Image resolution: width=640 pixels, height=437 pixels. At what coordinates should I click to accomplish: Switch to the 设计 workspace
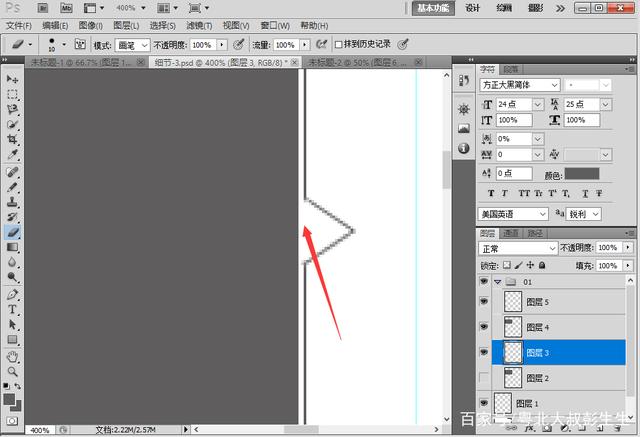point(472,8)
